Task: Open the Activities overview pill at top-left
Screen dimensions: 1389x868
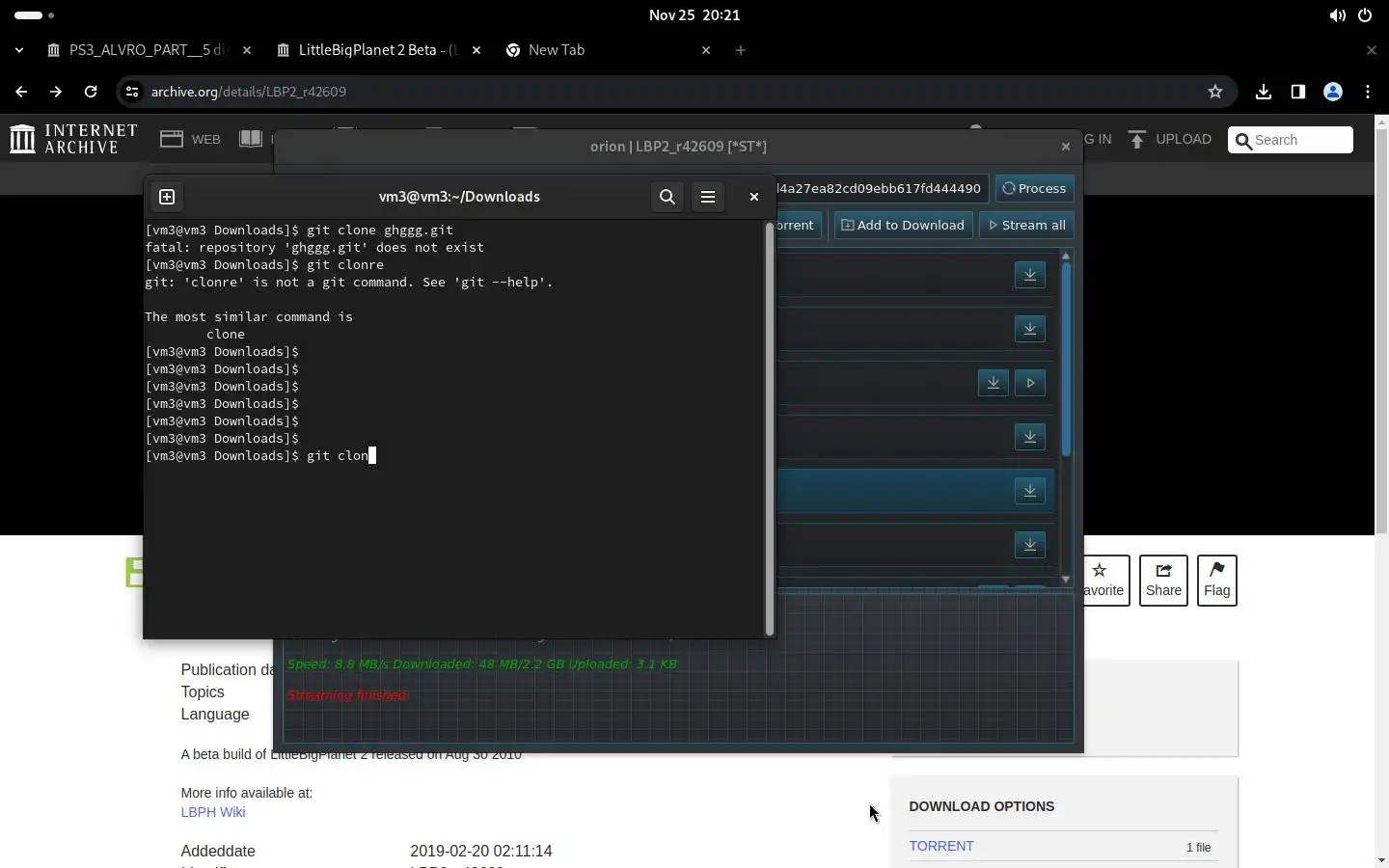Action: (x=35, y=15)
